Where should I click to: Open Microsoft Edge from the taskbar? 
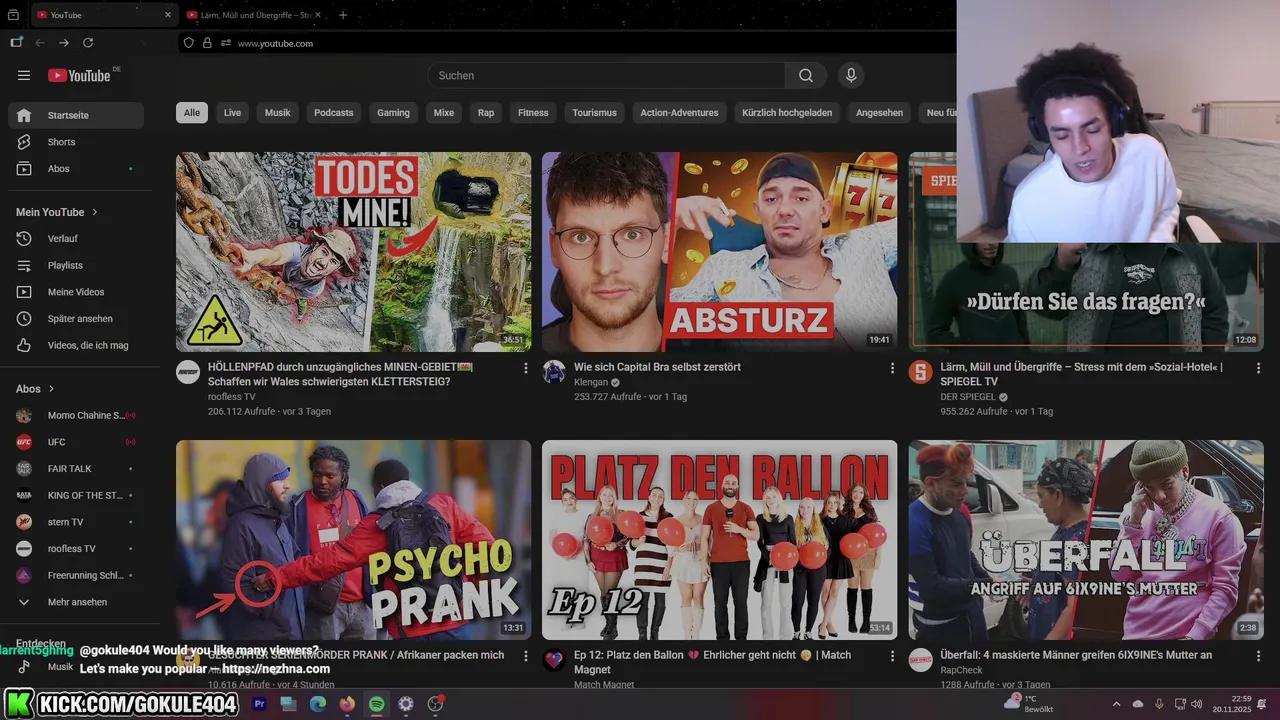[x=318, y=704]
